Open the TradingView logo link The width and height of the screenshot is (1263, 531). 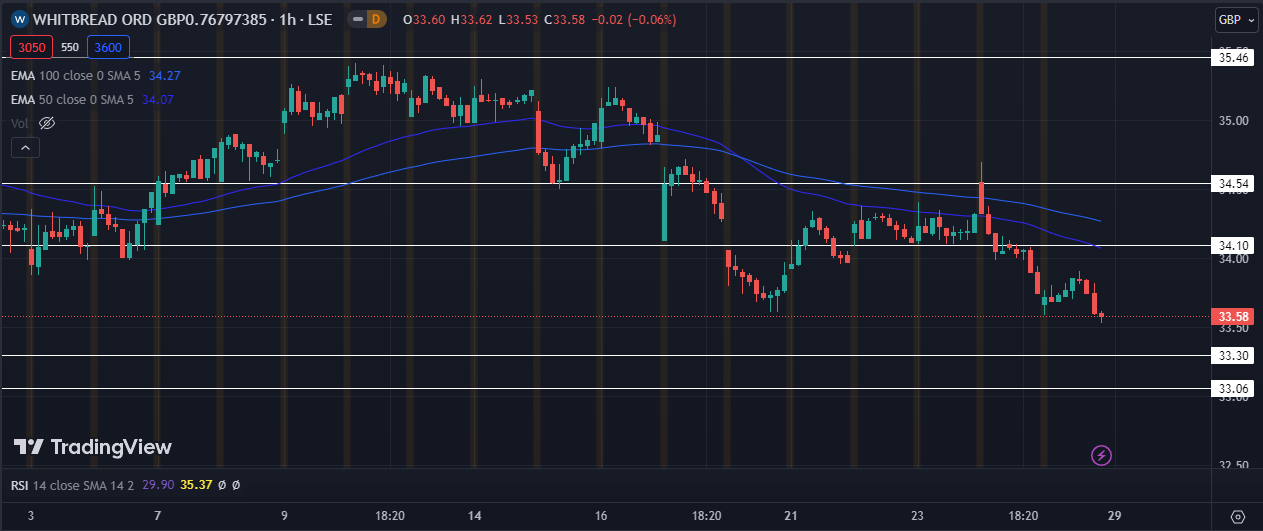tap(92, 447)
